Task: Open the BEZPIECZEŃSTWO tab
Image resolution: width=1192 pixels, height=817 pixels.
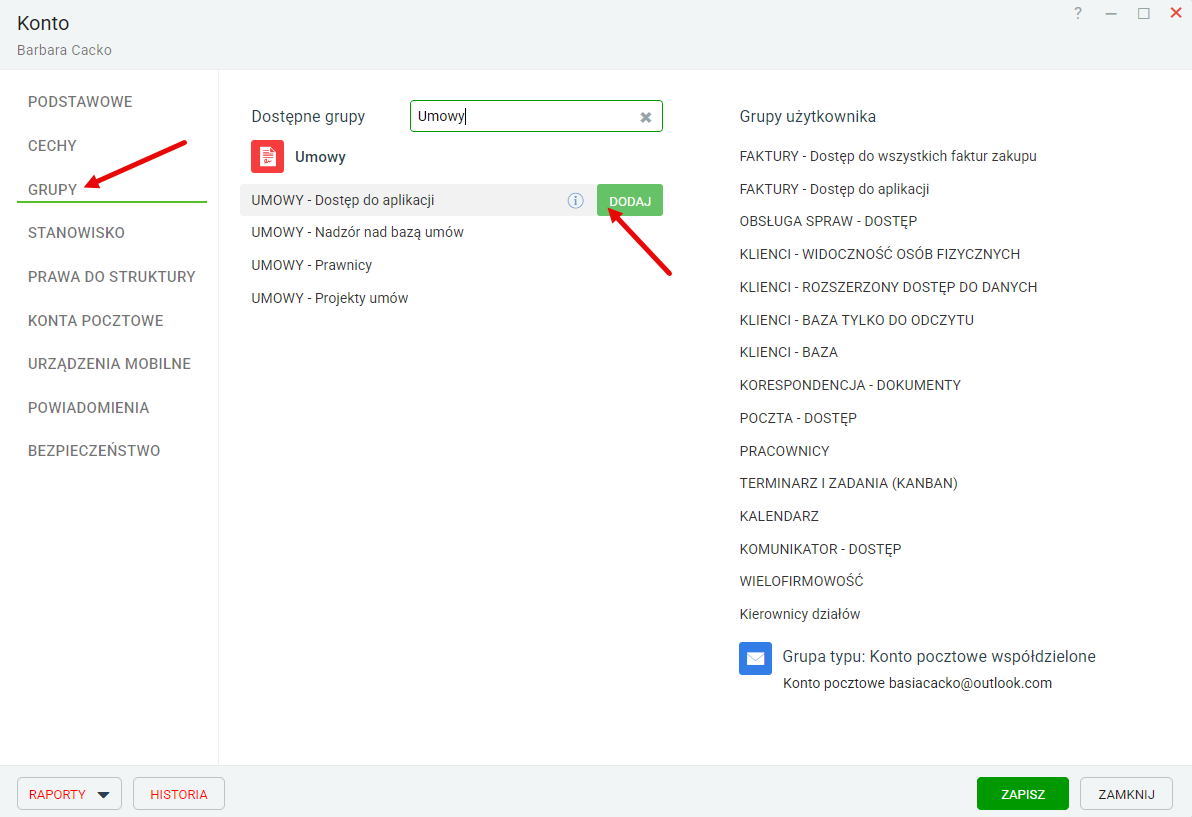Action: tap(94, 451)
